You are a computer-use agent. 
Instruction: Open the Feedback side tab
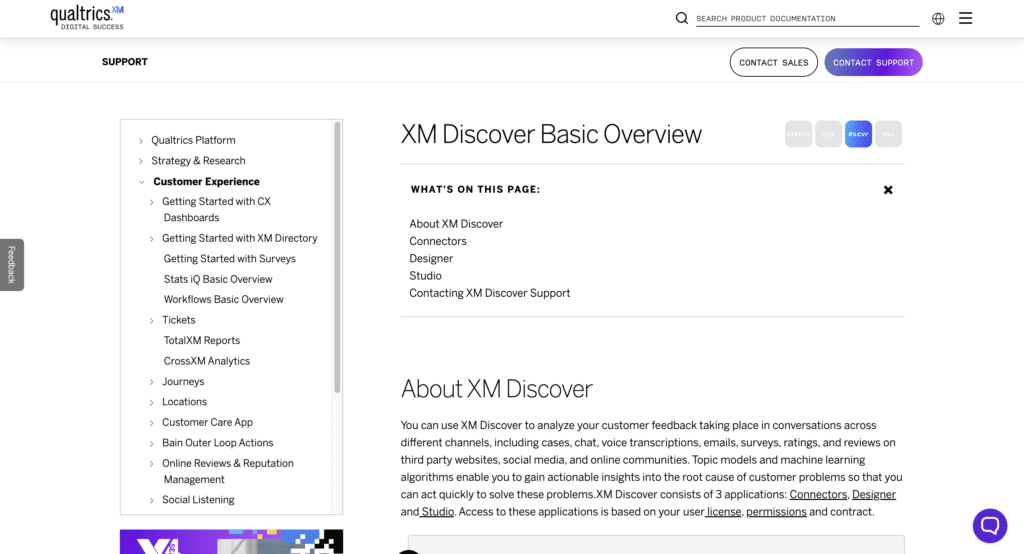[12, 265]
